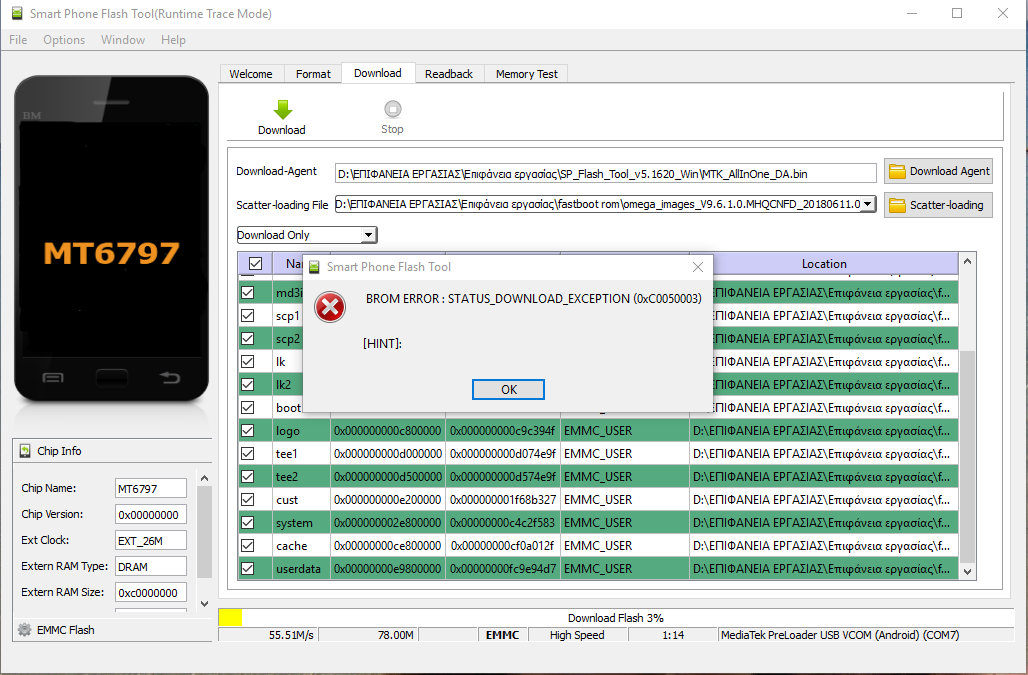This screenshot has width=1028, height=675.
Task: Open the Options menu
Action: (64, 40)
